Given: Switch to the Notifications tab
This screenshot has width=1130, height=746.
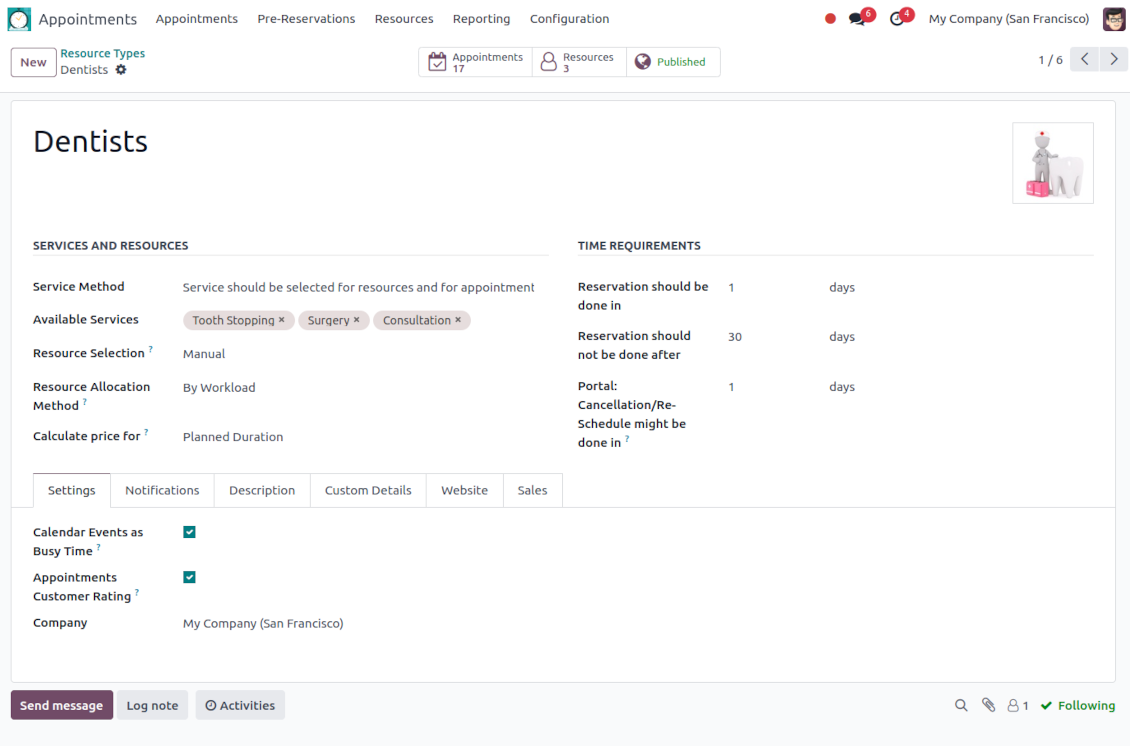Looking at the screenshot, I should click(x=162, y=490).
